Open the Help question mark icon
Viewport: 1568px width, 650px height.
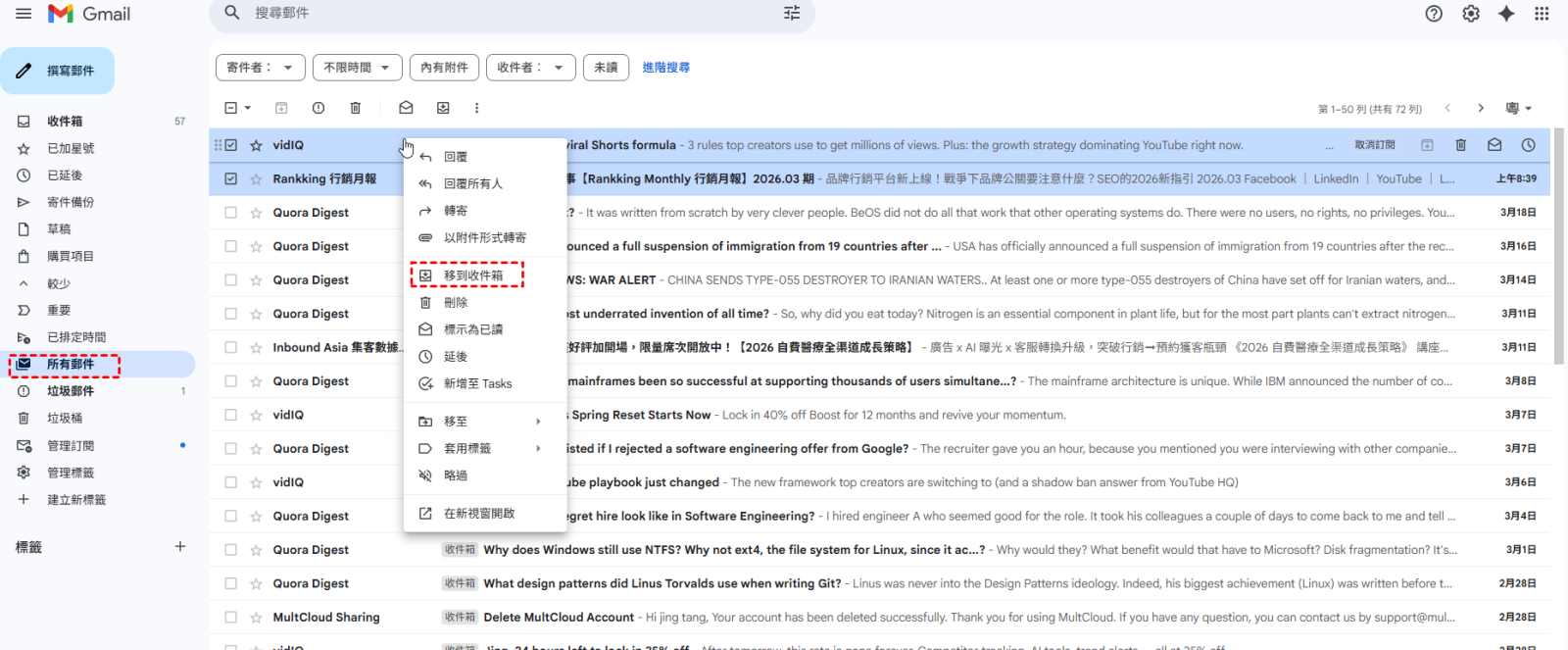pos(1434,14)
